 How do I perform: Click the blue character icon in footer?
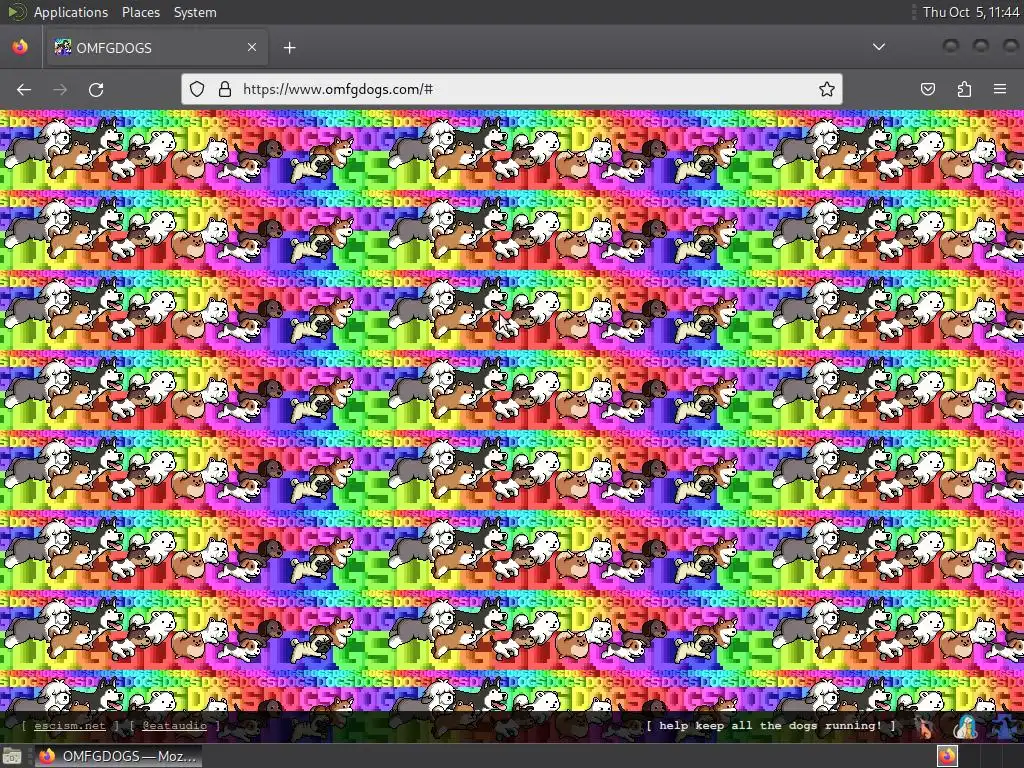(1006, 727)
